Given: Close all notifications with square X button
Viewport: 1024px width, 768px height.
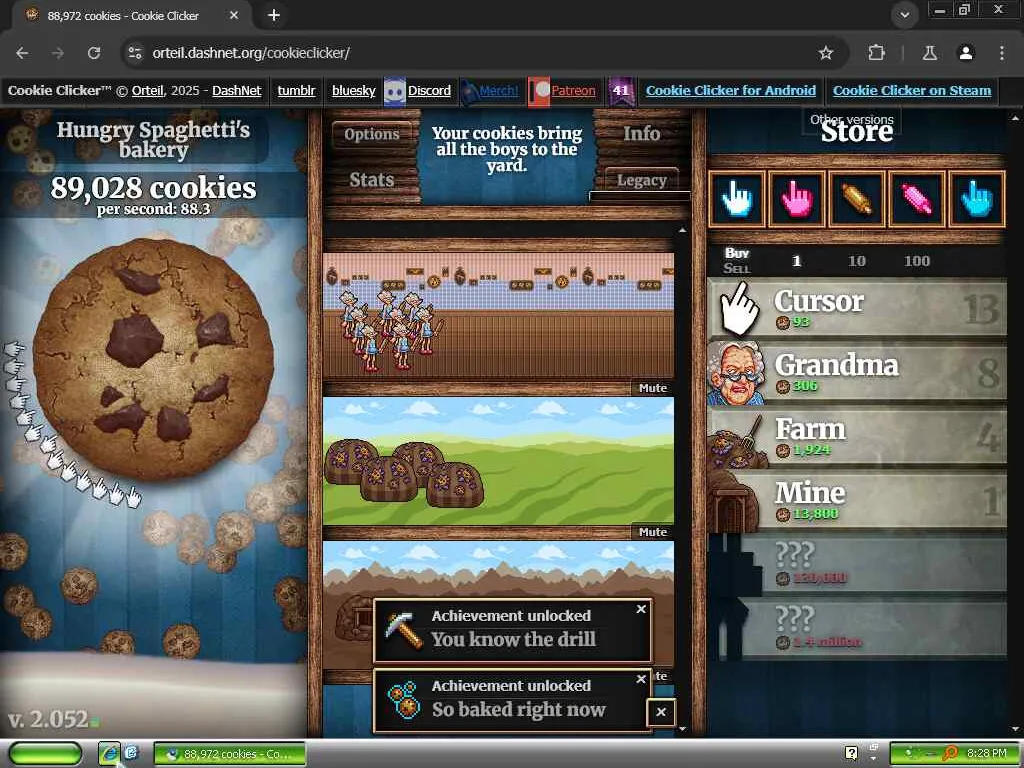Looking at the screenshot, I should tap(661, 712).
